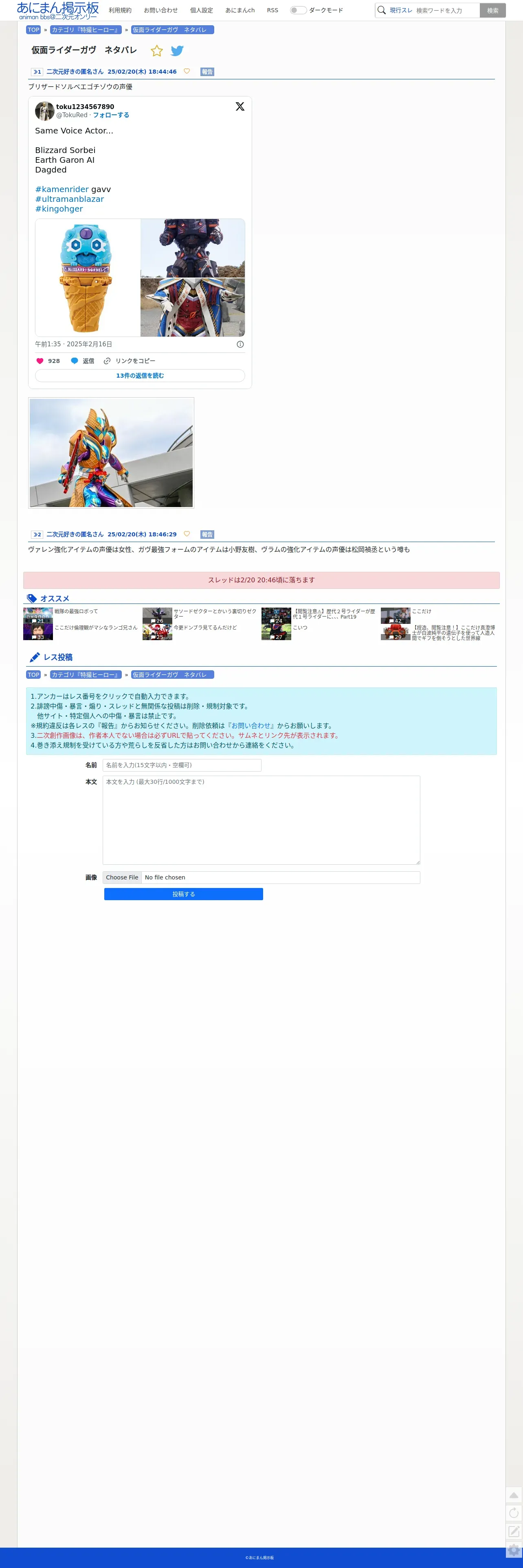This screenshot has width=523, height=1568.
Task: Click floating write-post pencil icon
Action: (514, 1531)
